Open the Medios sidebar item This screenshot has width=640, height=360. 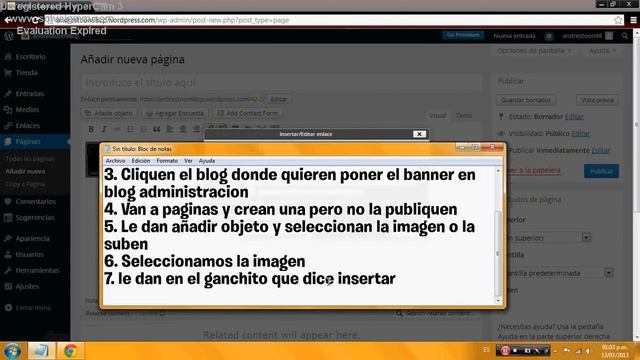27,110
